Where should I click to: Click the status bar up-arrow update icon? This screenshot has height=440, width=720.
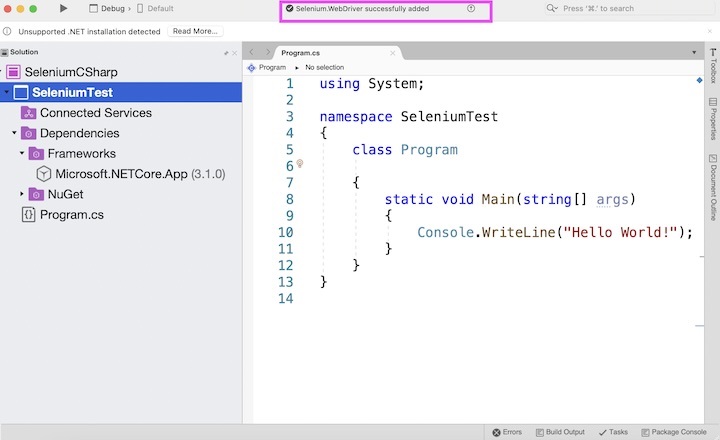471,8
